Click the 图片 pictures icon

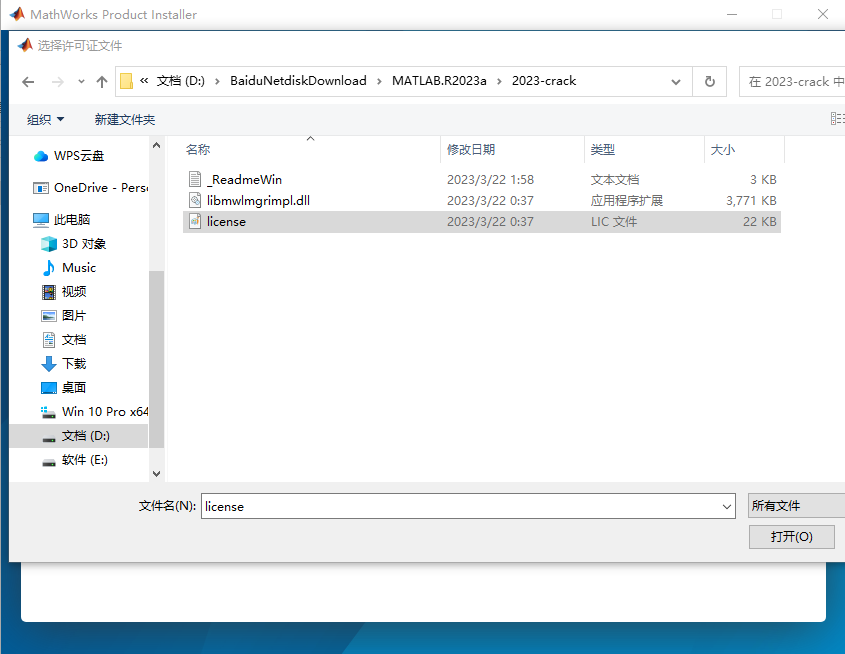pos(49,316)
